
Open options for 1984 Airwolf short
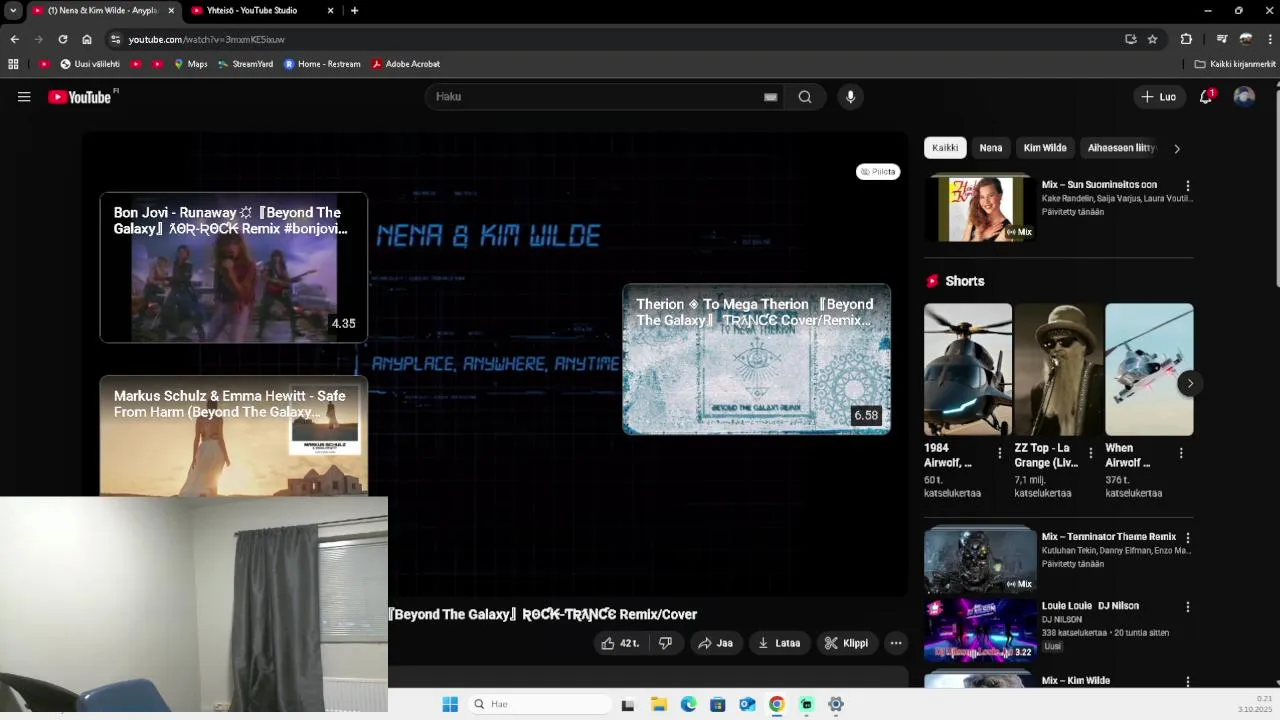(x=999, y=453)
